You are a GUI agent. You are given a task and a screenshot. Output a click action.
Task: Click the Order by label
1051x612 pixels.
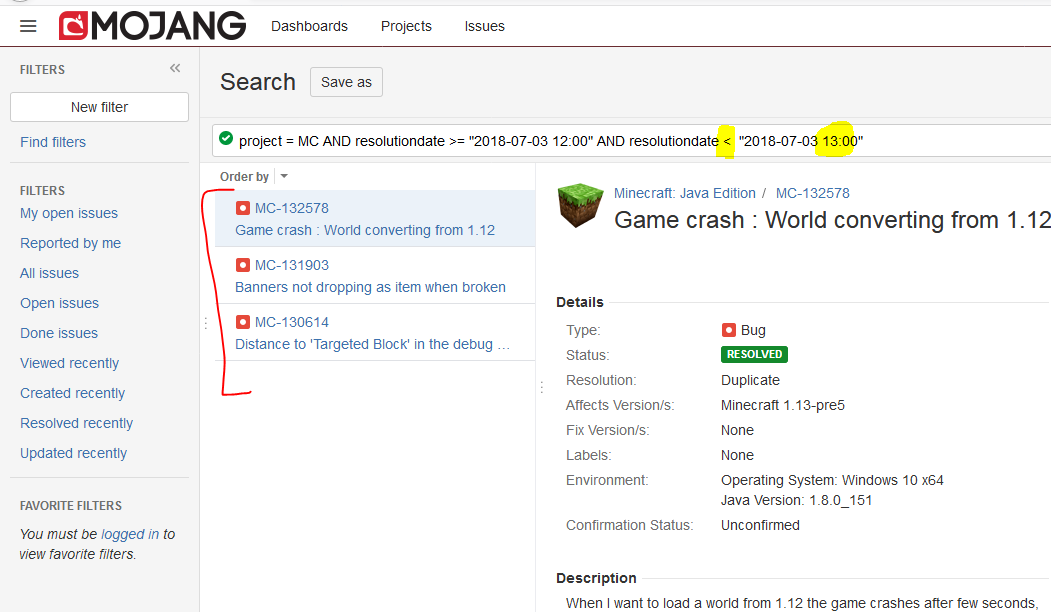tap(244, 176)
